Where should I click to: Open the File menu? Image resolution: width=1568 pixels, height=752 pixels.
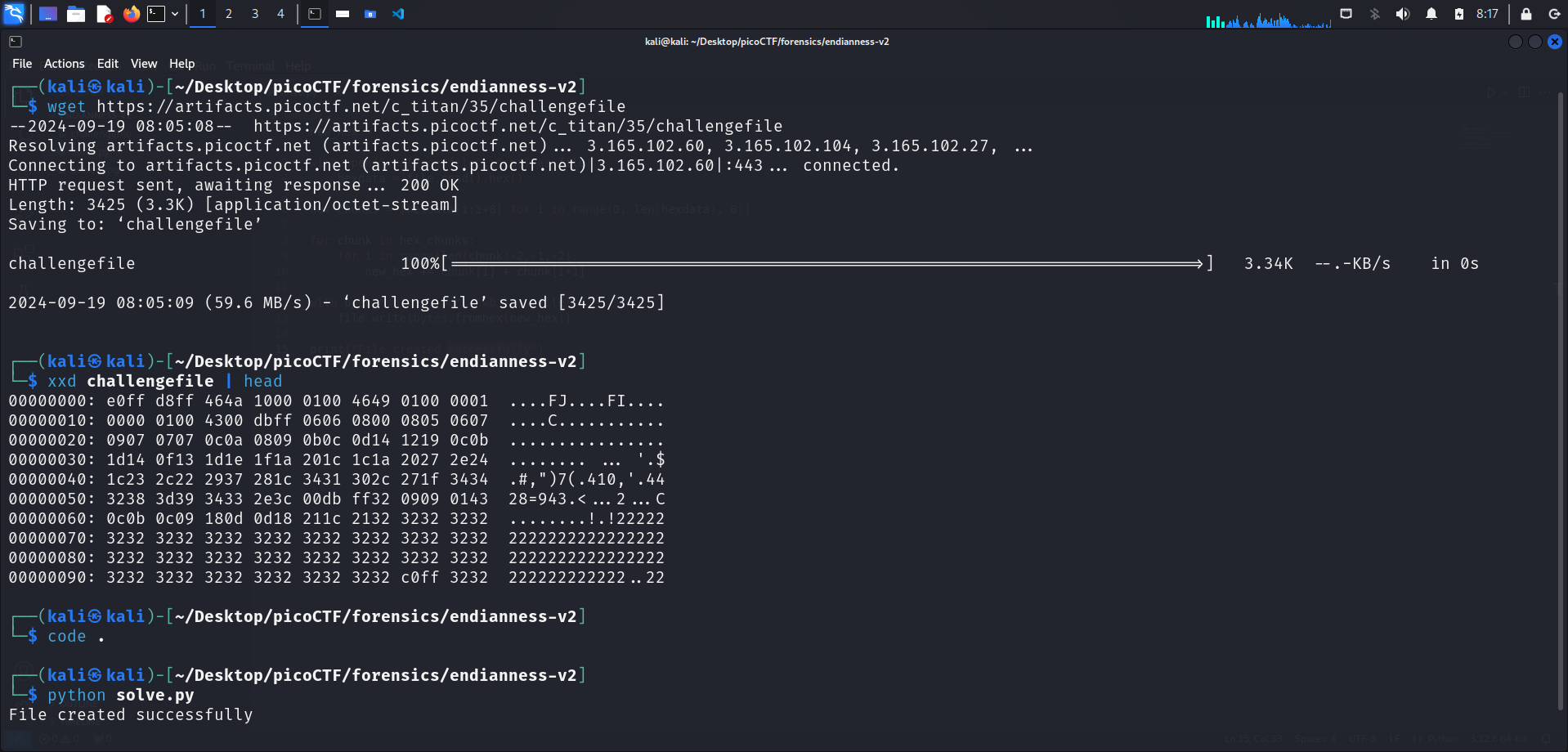pyautogui.click(x=22, y=64)
